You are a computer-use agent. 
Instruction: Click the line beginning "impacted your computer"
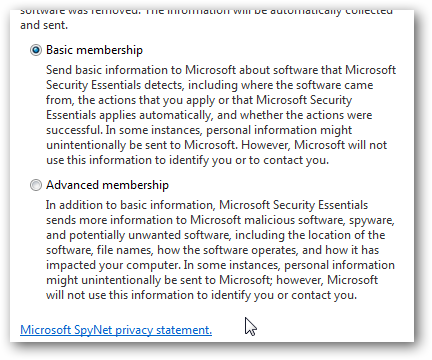pos(220,265)
